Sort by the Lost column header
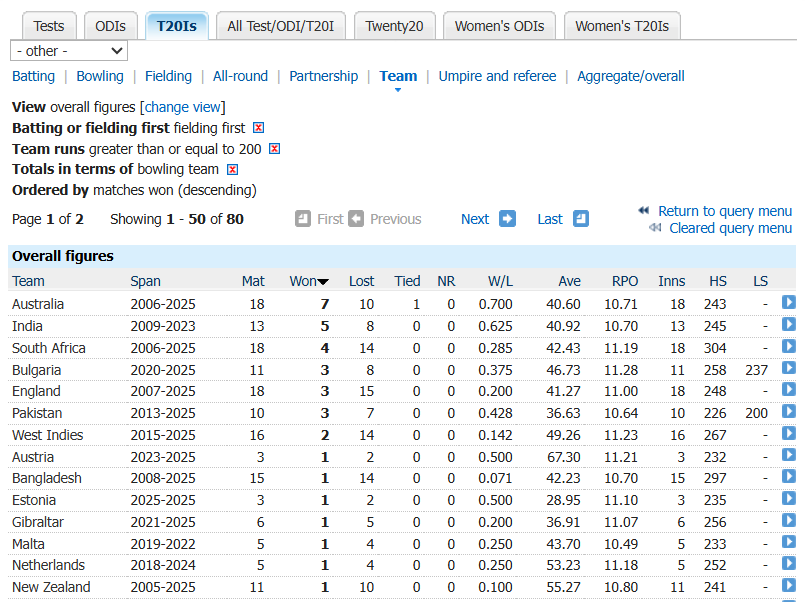Image resolution: width=805 pixels, height=602 pixels. click(x=361, y=281)
